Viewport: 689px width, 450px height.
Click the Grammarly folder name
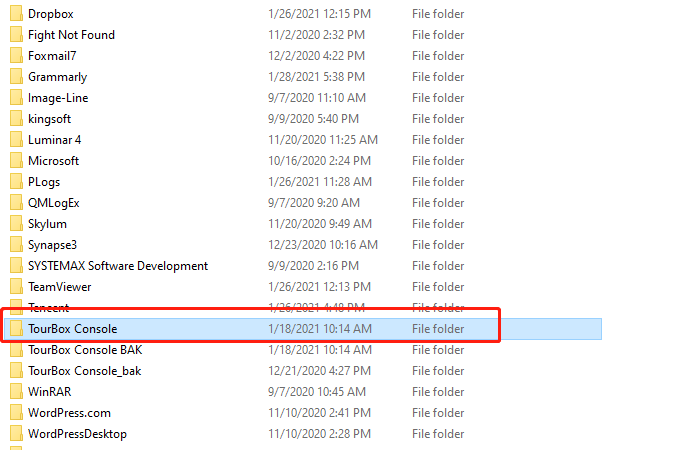(x=58, y=77)
